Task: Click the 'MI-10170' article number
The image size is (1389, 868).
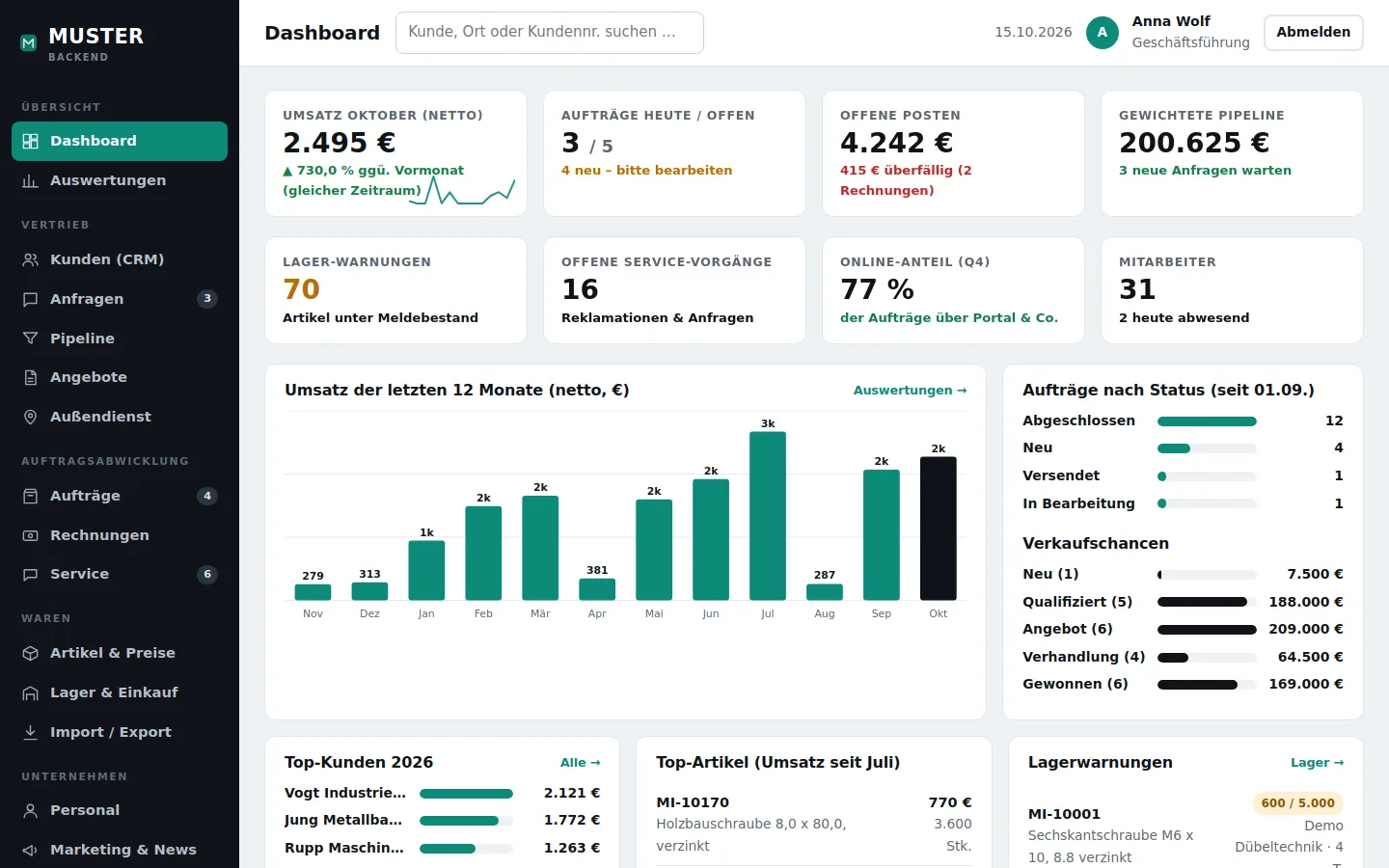Action: (x=693, y=802)
